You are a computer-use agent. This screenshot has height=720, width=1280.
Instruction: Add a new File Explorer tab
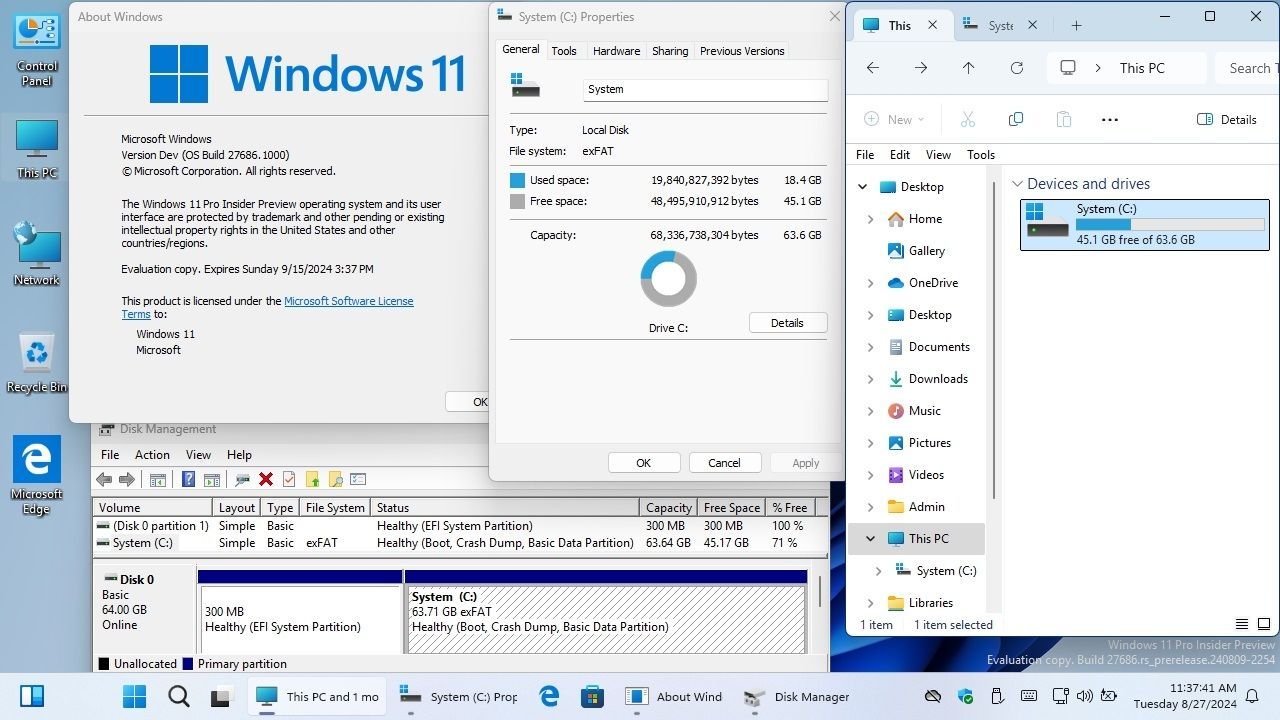(x=1076, y=25)
